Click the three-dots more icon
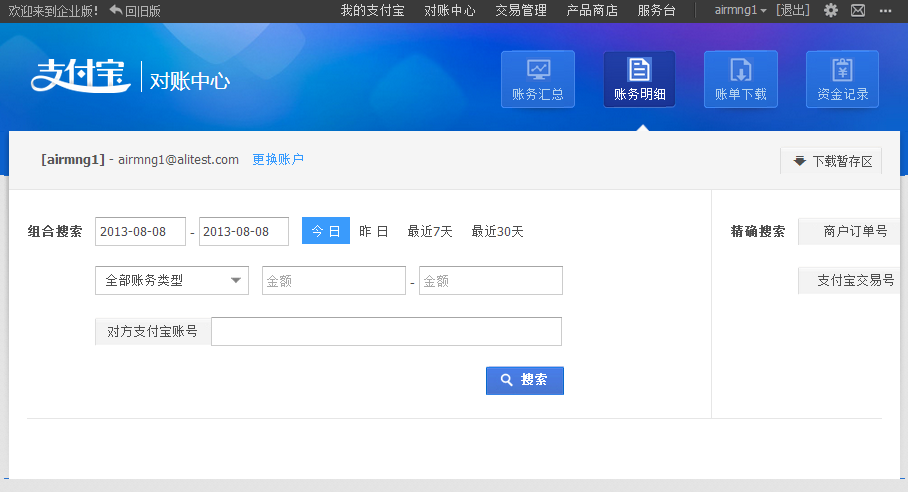The width and height of the screenshot is (908, 492). pyautogui.click(x=885, y=11)
